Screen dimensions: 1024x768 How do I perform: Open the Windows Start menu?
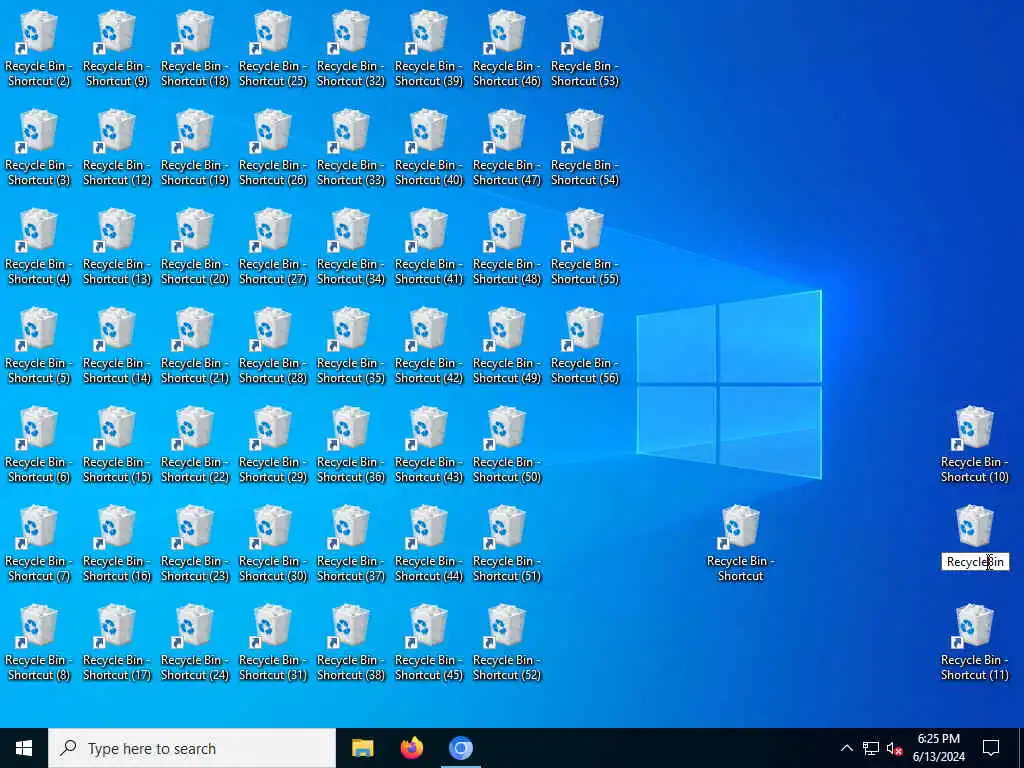24,748
